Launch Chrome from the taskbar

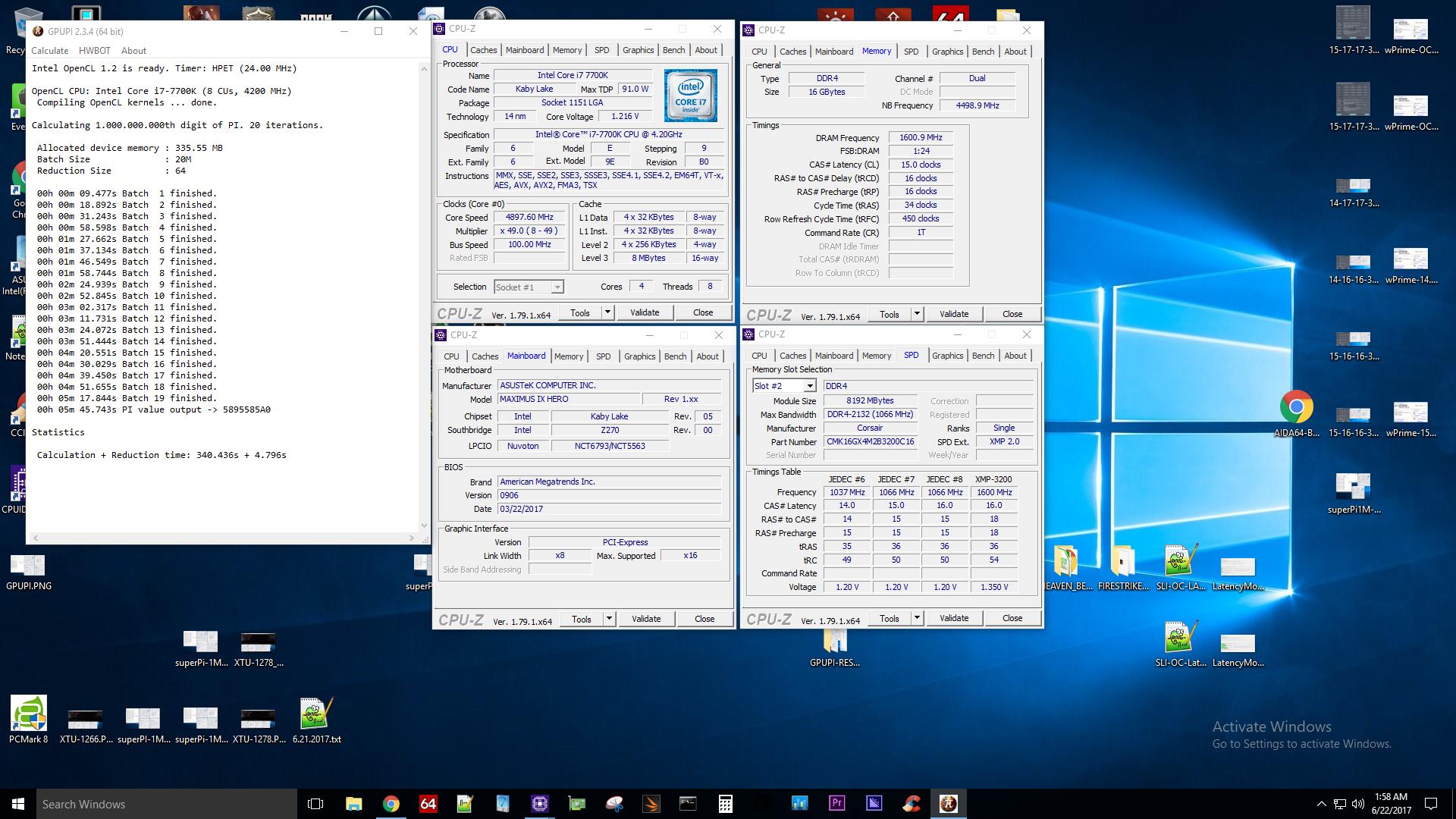[x=391, y=804]
